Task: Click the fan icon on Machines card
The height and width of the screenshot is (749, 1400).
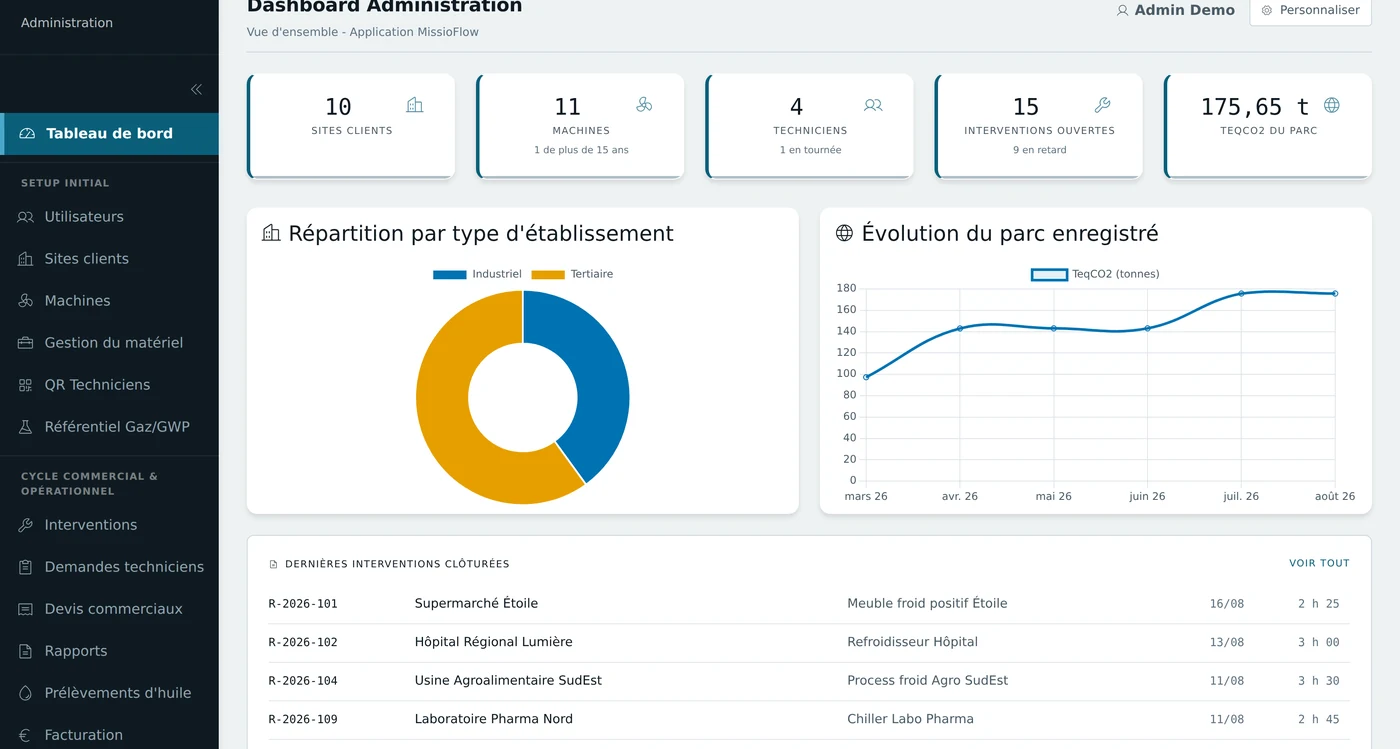Action: [x=644, y=105]
